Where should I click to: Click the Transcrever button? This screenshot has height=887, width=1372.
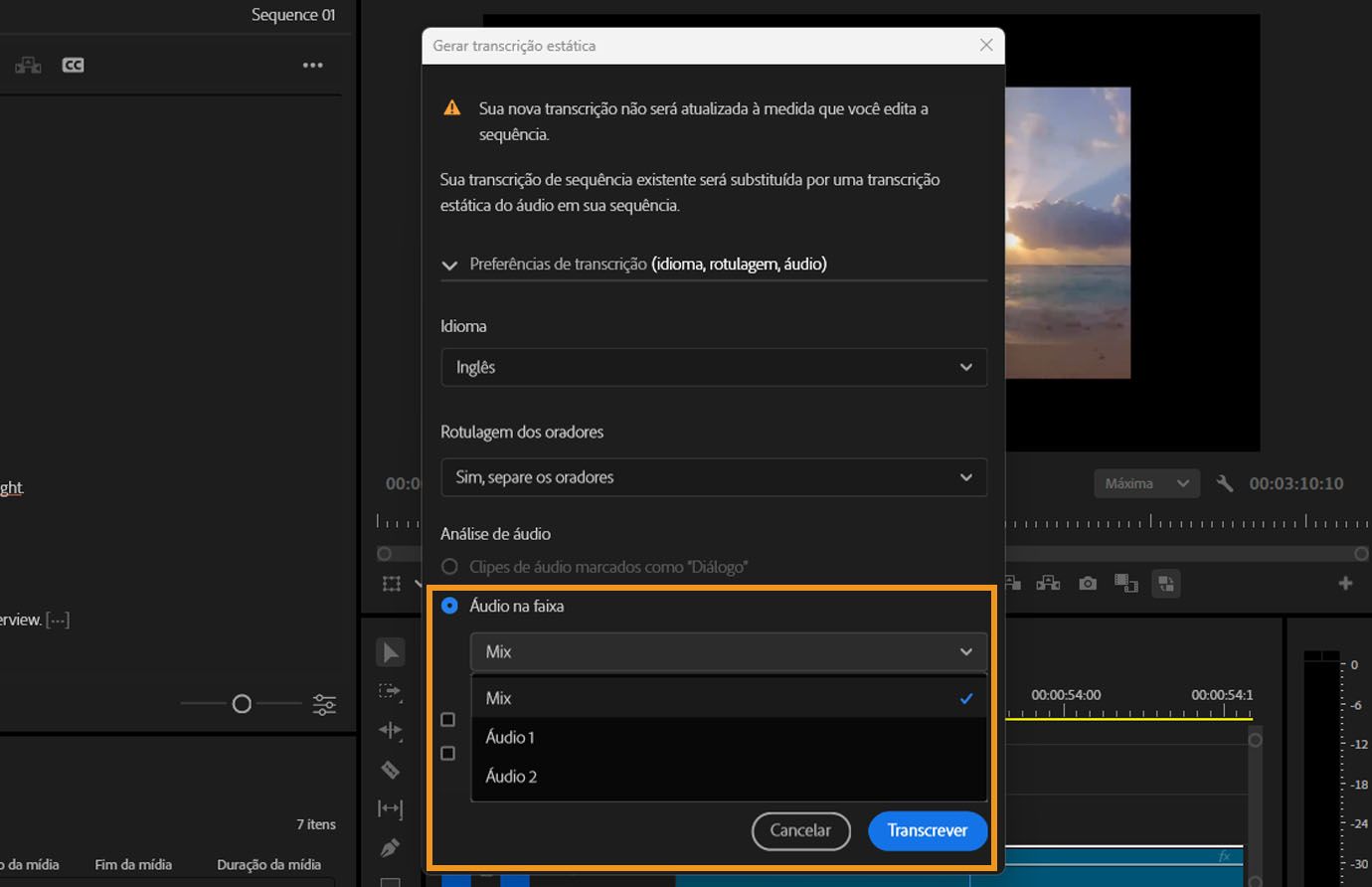927,831
